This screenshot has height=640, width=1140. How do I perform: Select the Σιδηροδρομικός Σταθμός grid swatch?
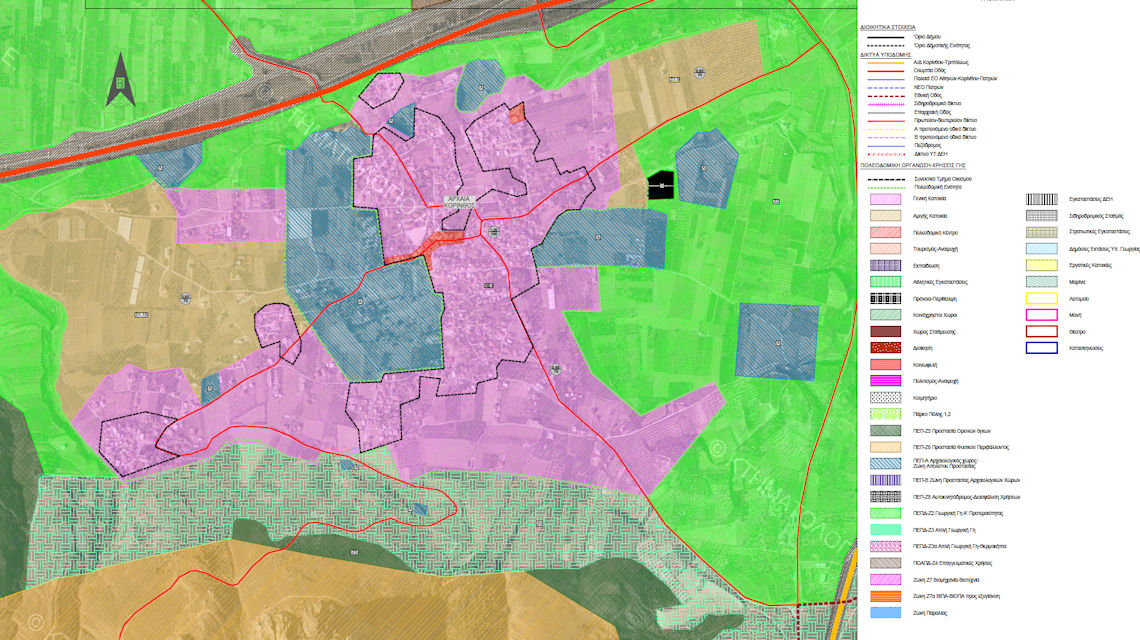click(1041, 216)
